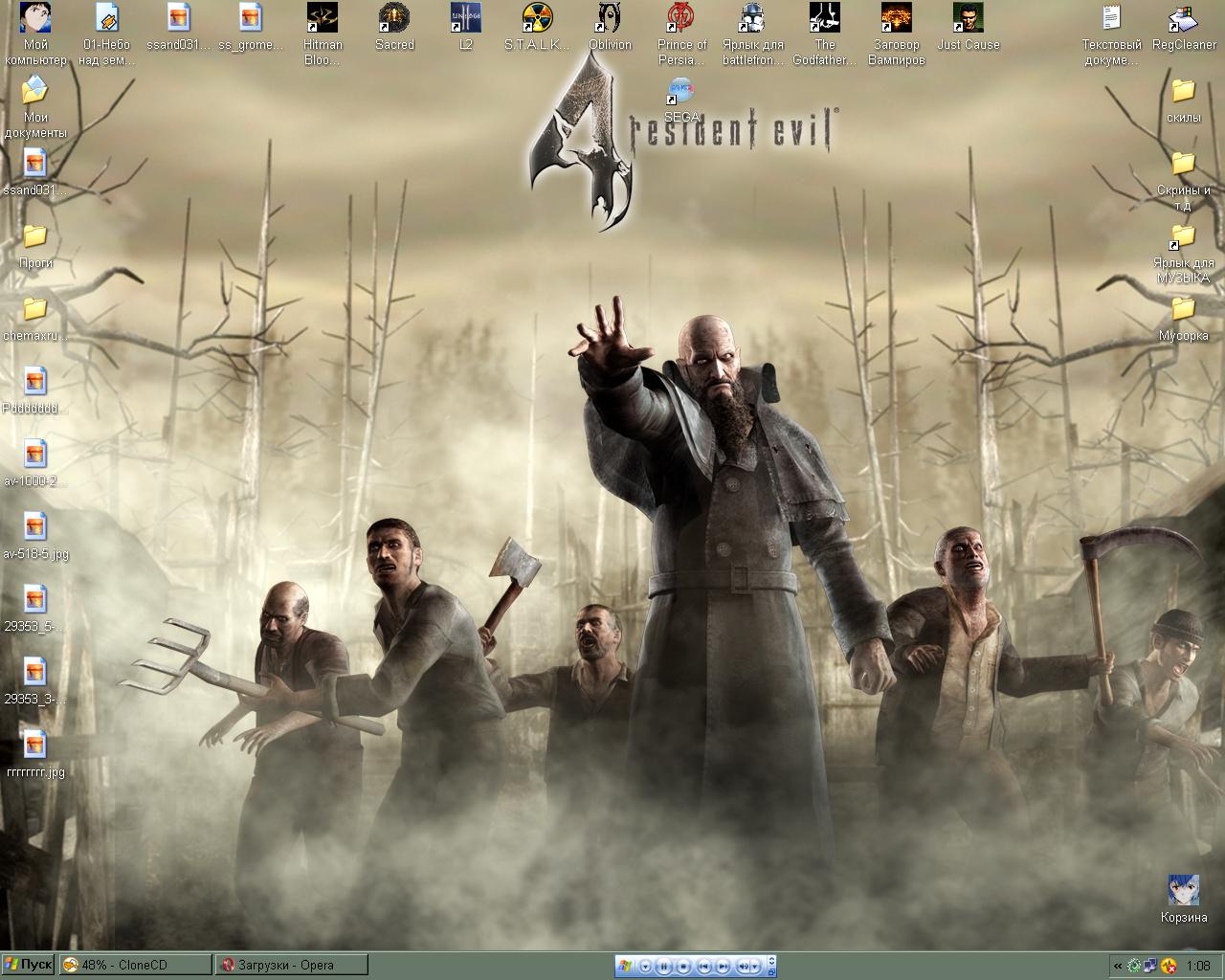
Task: Open the Скрины и т.д folder
Action: (1184, 180)
